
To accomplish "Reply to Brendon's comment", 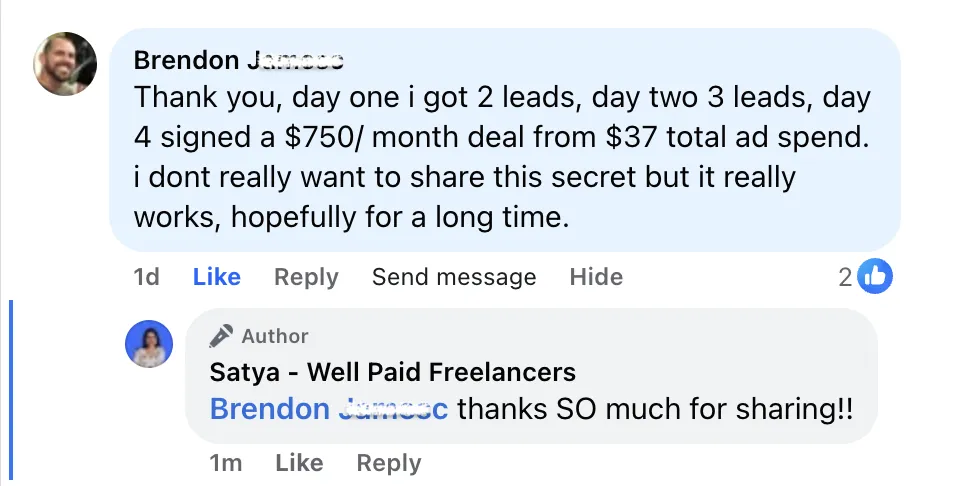I will click(306, 277).
